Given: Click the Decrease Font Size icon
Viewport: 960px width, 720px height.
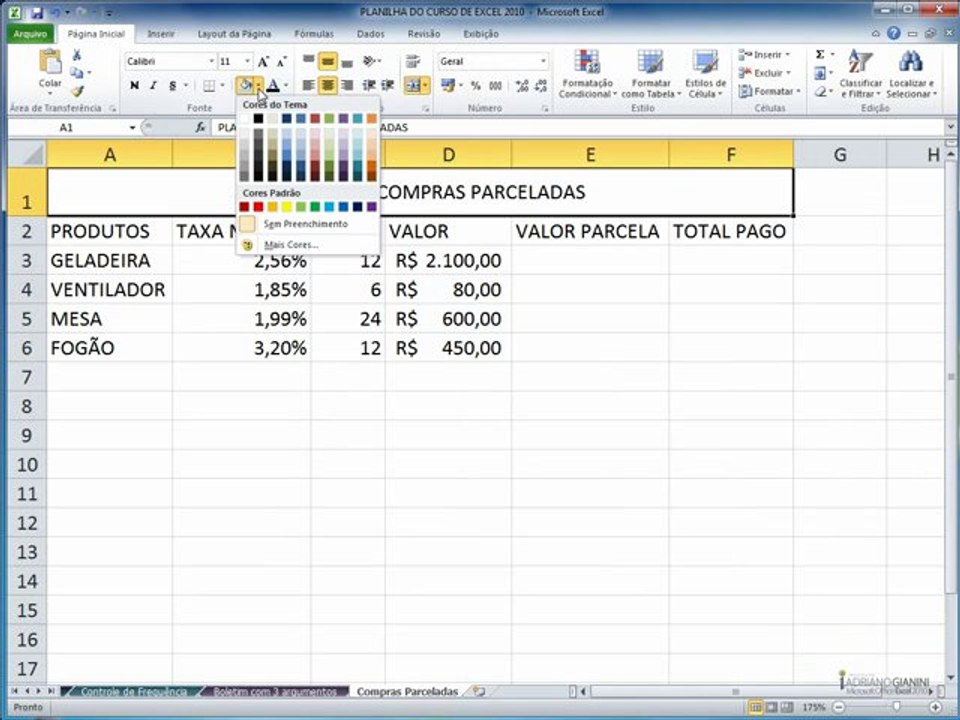Looking at the screenshot, I should coord(282,62).
